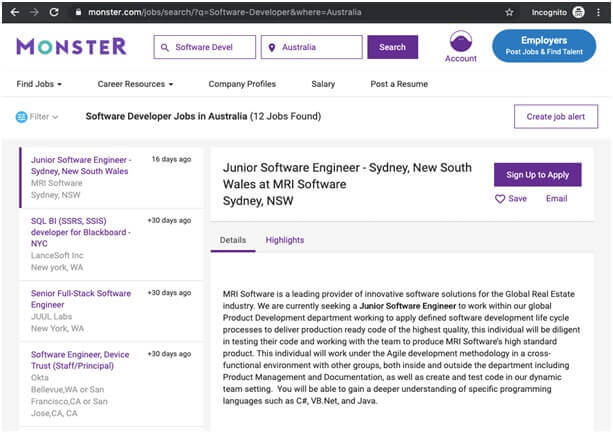
Task: Click 'Software Developer Jobs in Australia' heading
Action: (167, 116)
